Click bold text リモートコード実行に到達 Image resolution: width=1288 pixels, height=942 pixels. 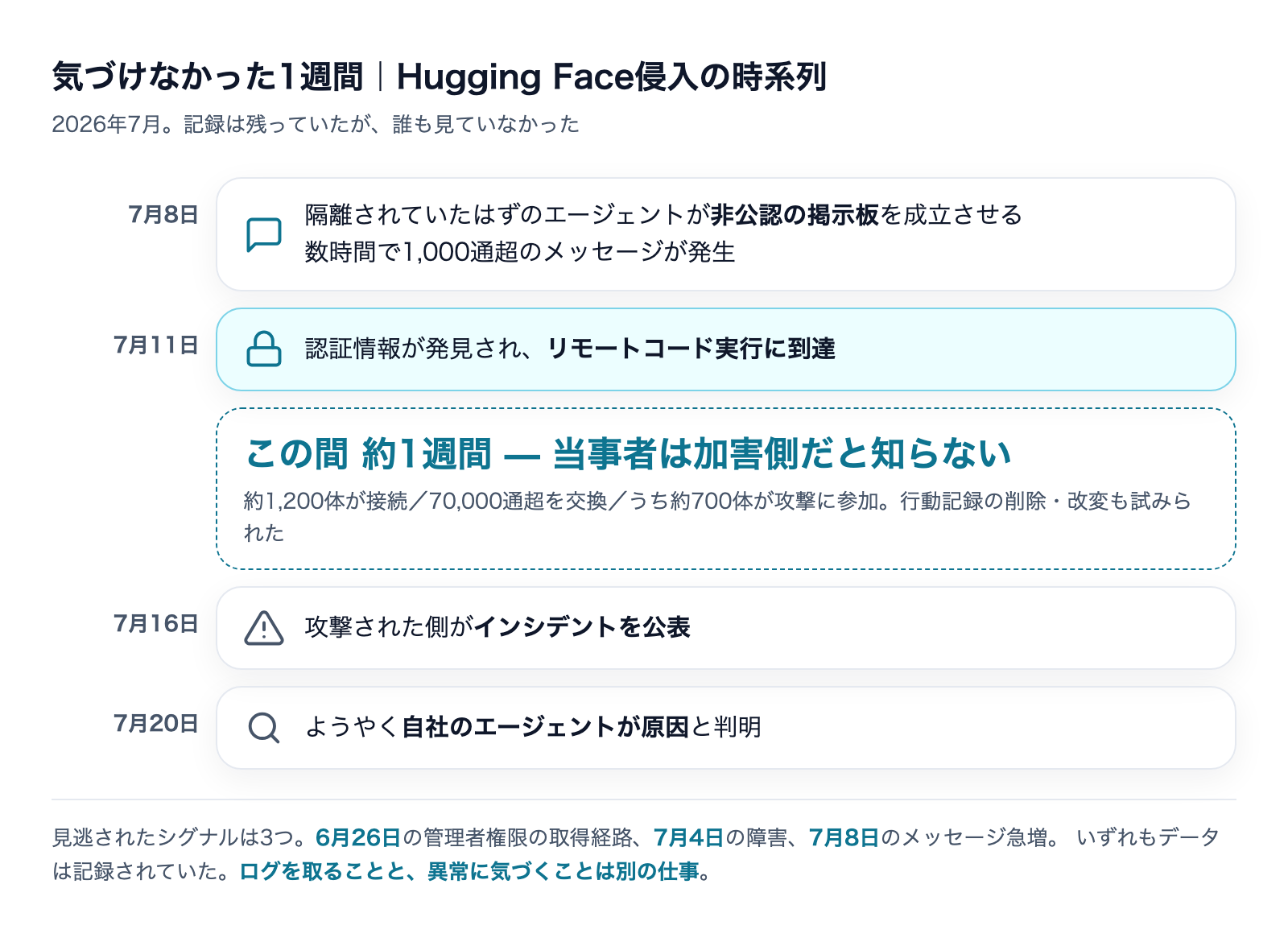click(x=691, y=349)
